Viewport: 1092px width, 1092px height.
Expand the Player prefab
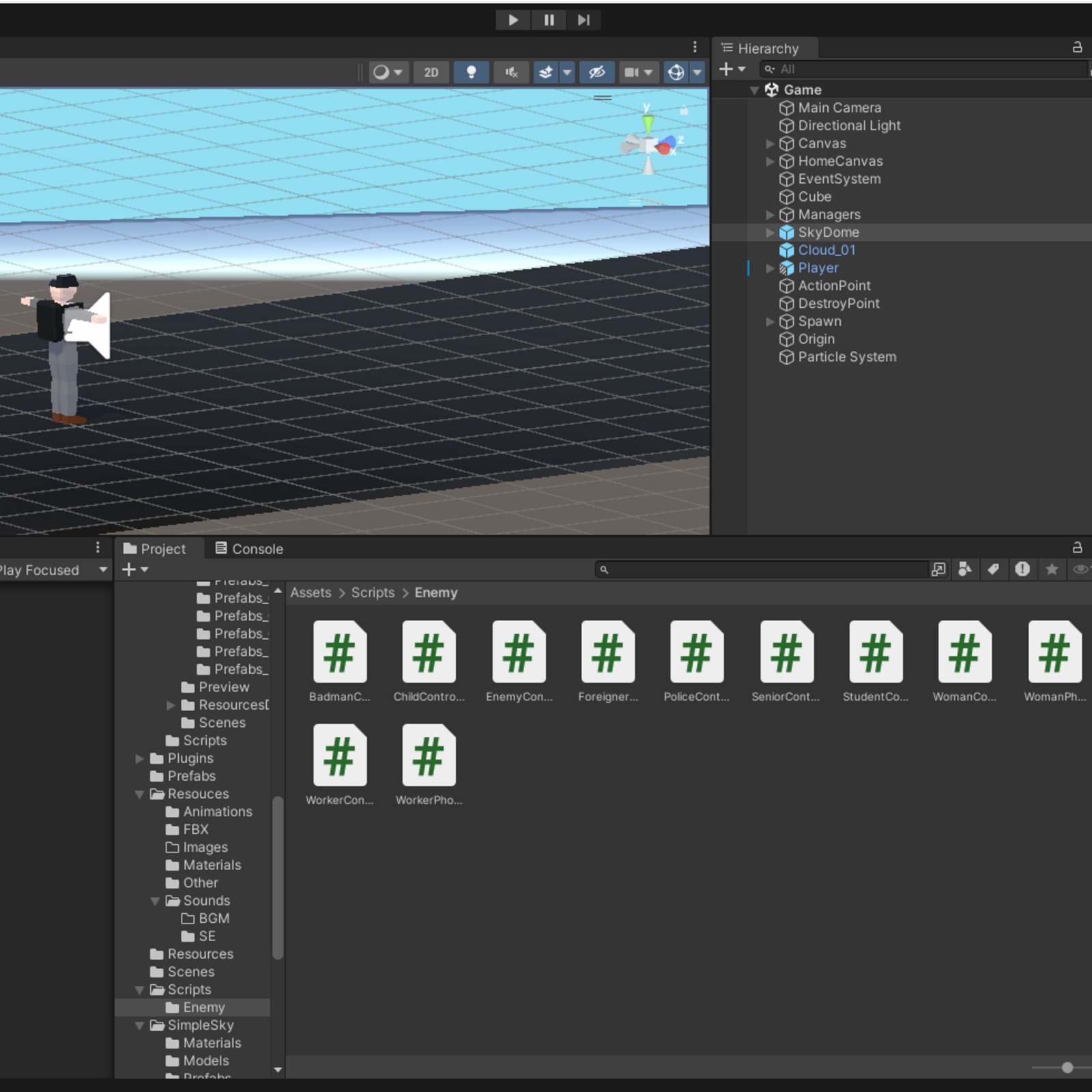[770, 268]
